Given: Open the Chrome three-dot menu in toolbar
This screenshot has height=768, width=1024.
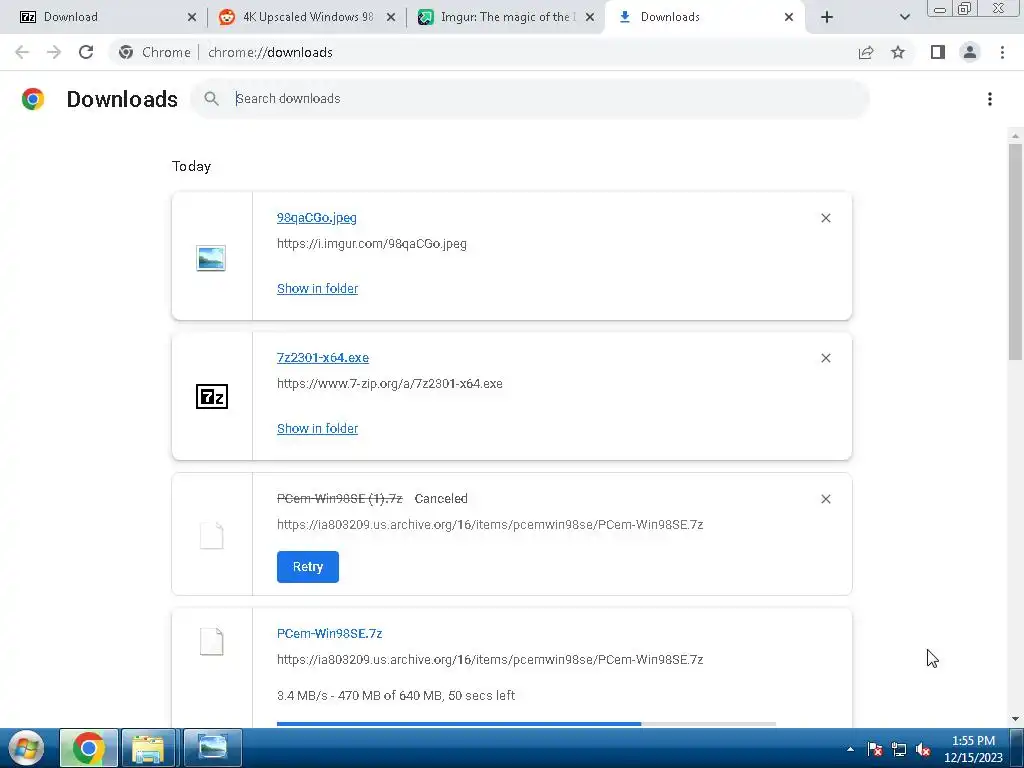Looking at the screenshot, I should point(1002,52).
